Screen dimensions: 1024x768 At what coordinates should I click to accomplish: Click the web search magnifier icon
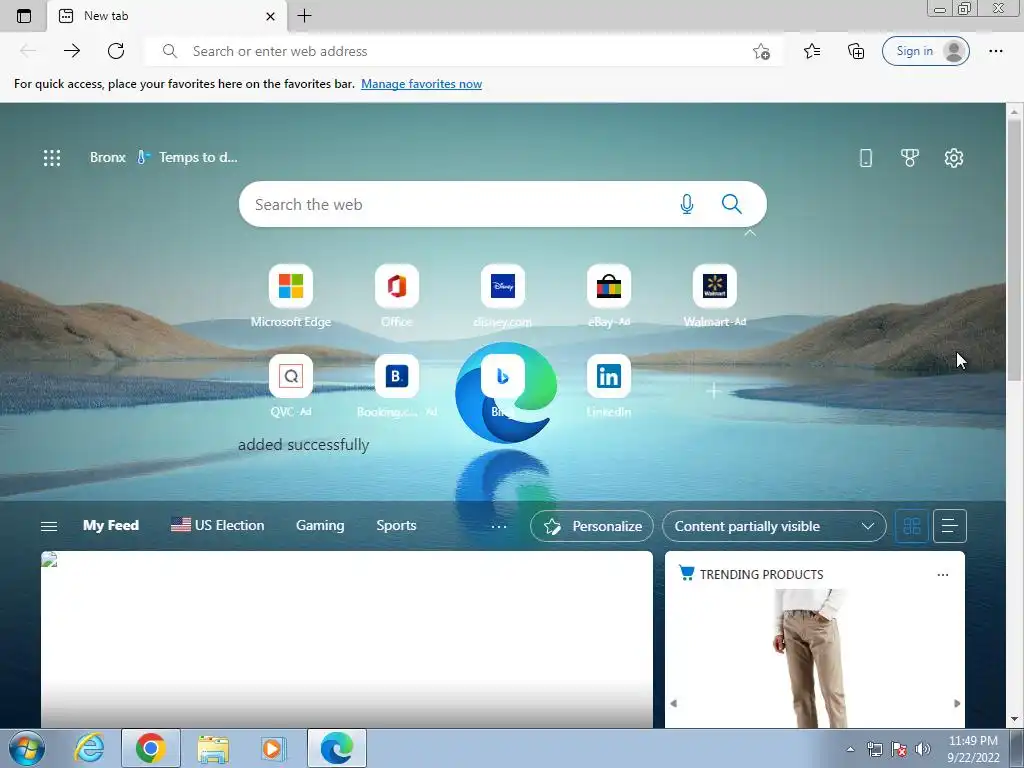[x=731, y=204]
